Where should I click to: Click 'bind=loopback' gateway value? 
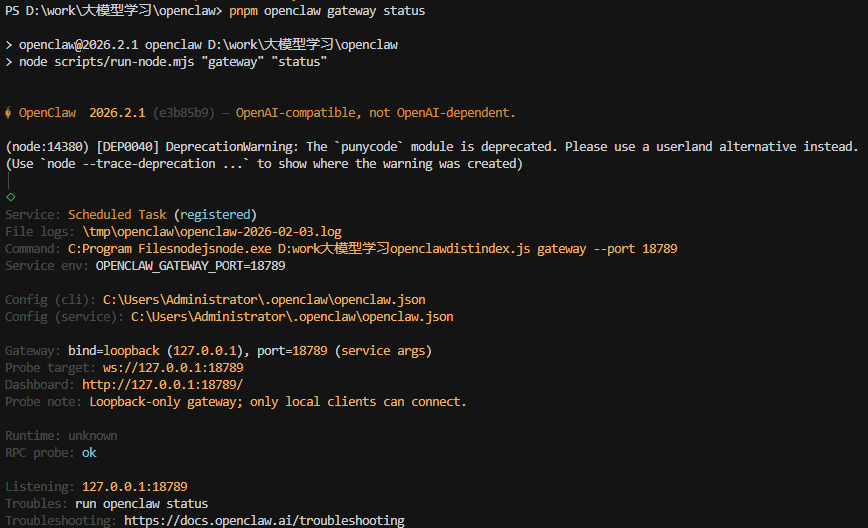[x=114, y=351]
